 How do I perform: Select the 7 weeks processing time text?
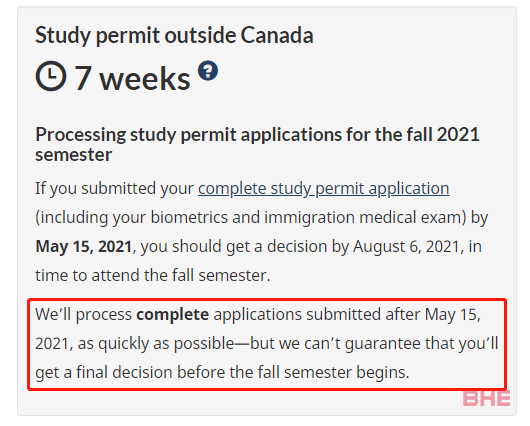(132, 78)
